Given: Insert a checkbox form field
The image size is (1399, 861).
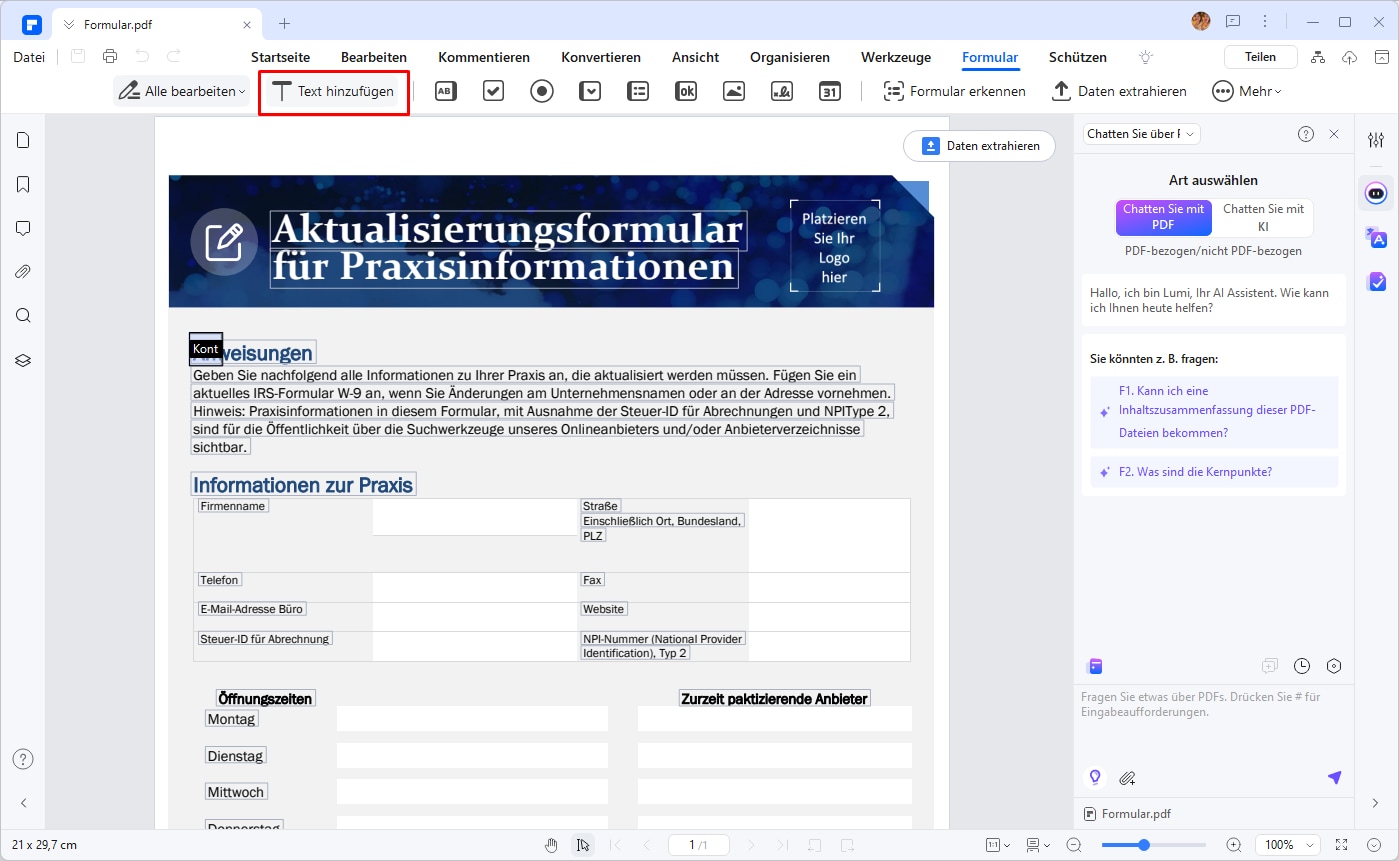Looking at the screenshot, I should pos(493,91).
